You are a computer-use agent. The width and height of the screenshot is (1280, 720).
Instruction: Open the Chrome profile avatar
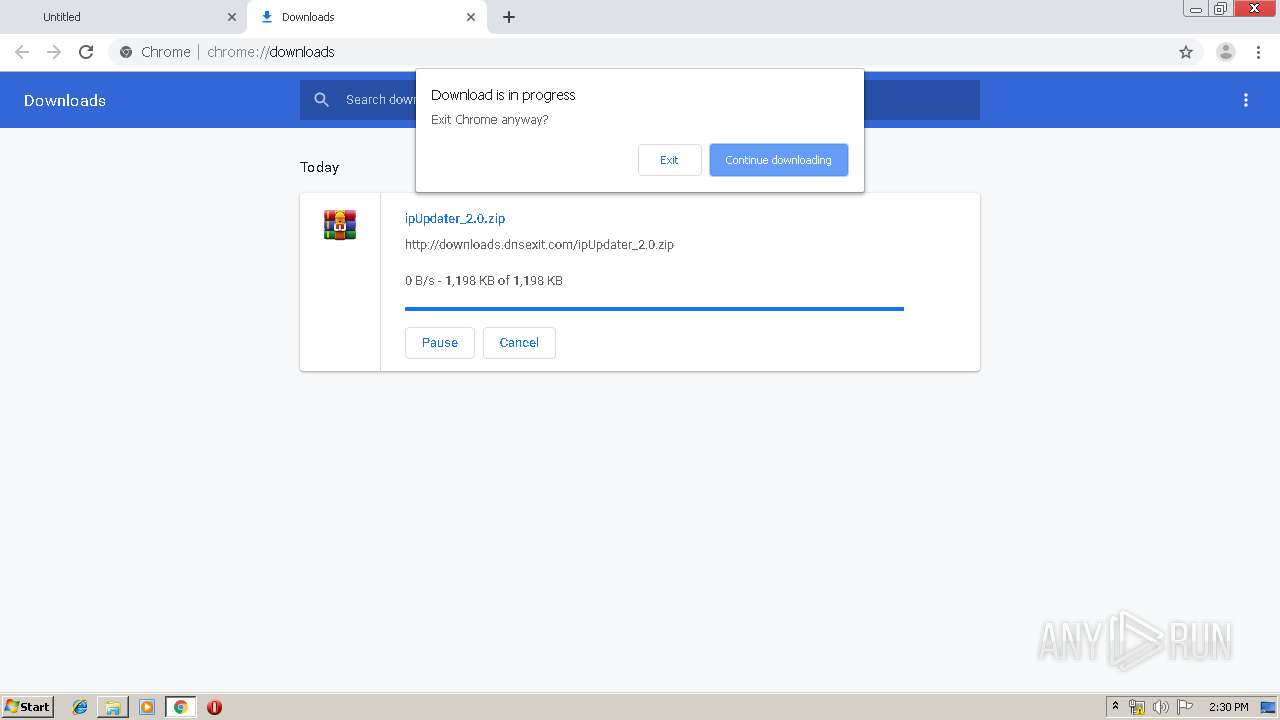1226,52
